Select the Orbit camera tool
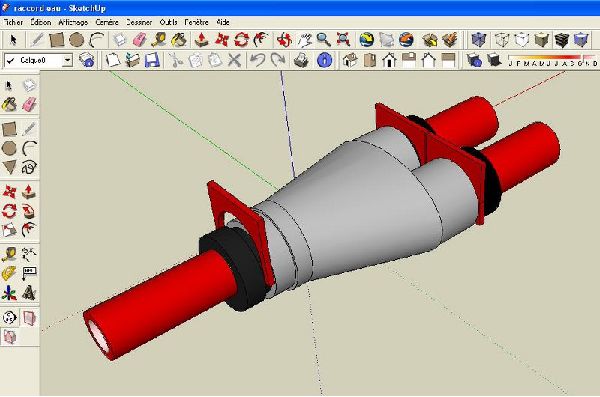Image resolution: width=600 pixels, height=397 pixels. tap(284, 40)
